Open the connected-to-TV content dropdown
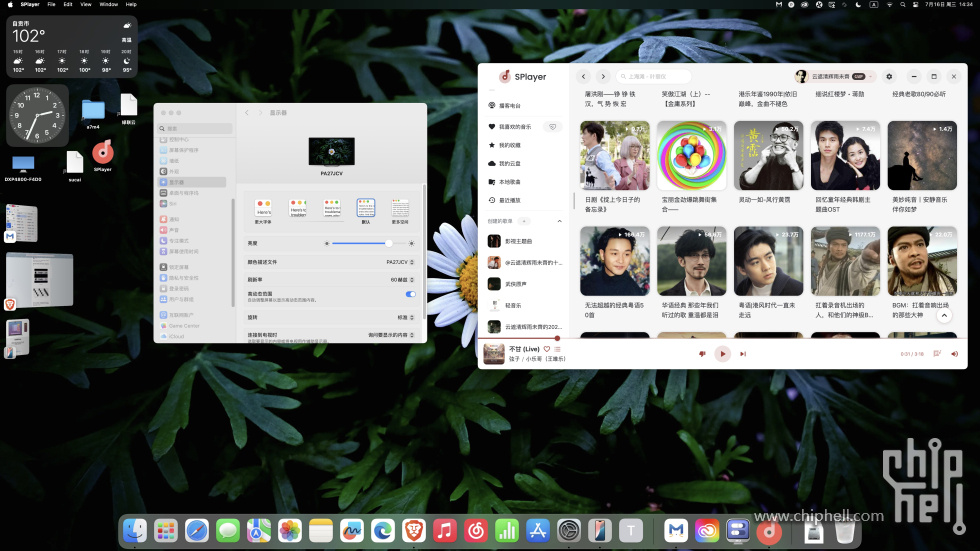This screenshot has height=551, width=980. tap(391, 335)
